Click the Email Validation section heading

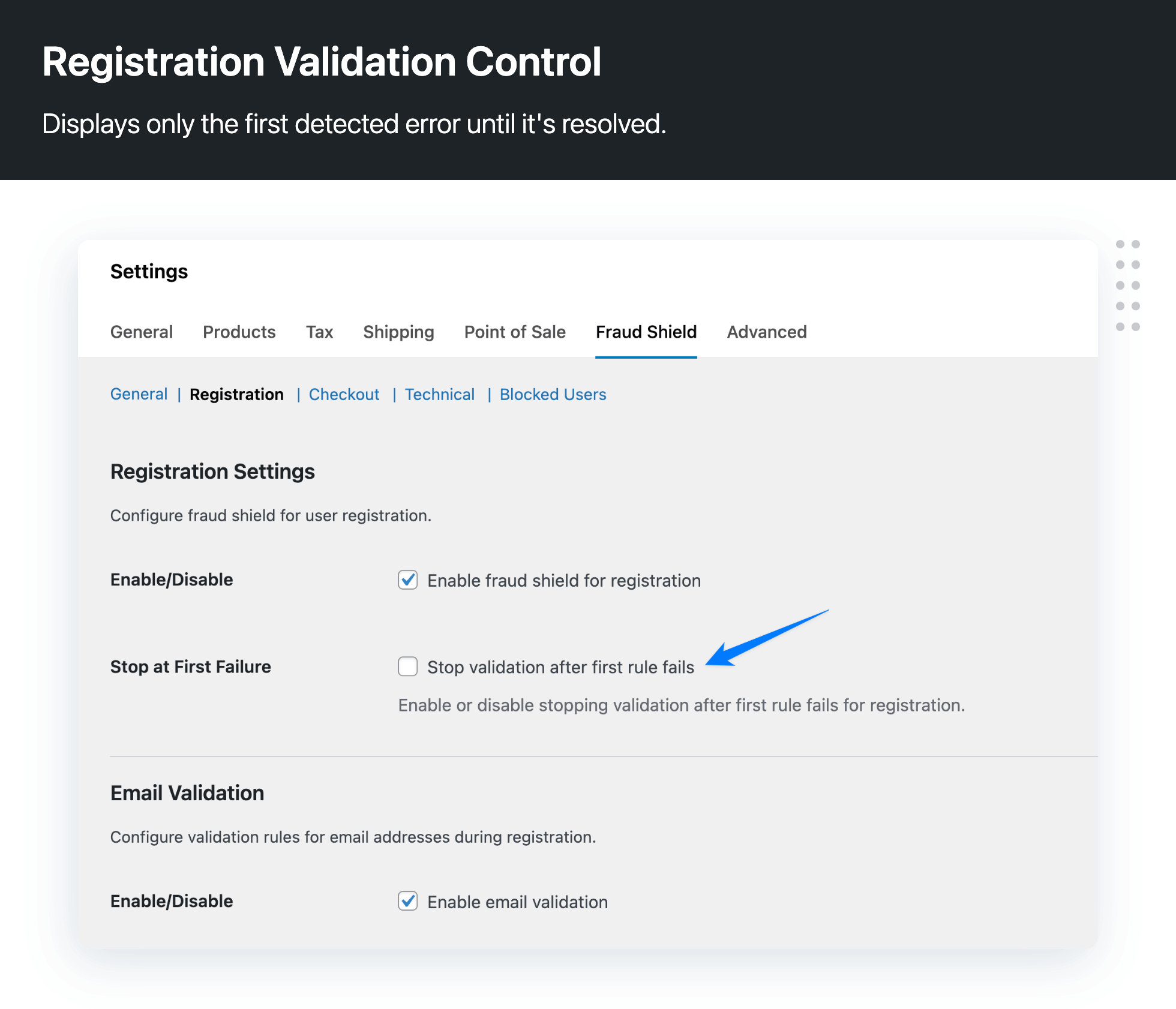pyautogui.click(x=187, y=792)
